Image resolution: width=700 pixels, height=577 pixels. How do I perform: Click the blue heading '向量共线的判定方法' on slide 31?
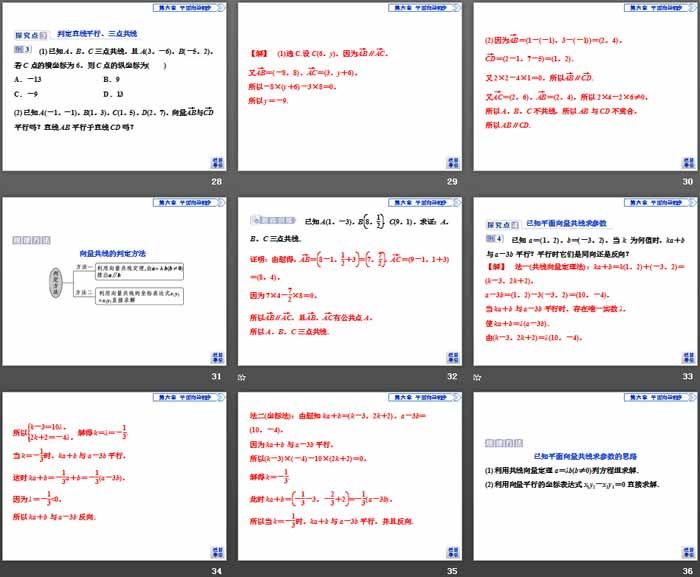click(x=112, y=254)
